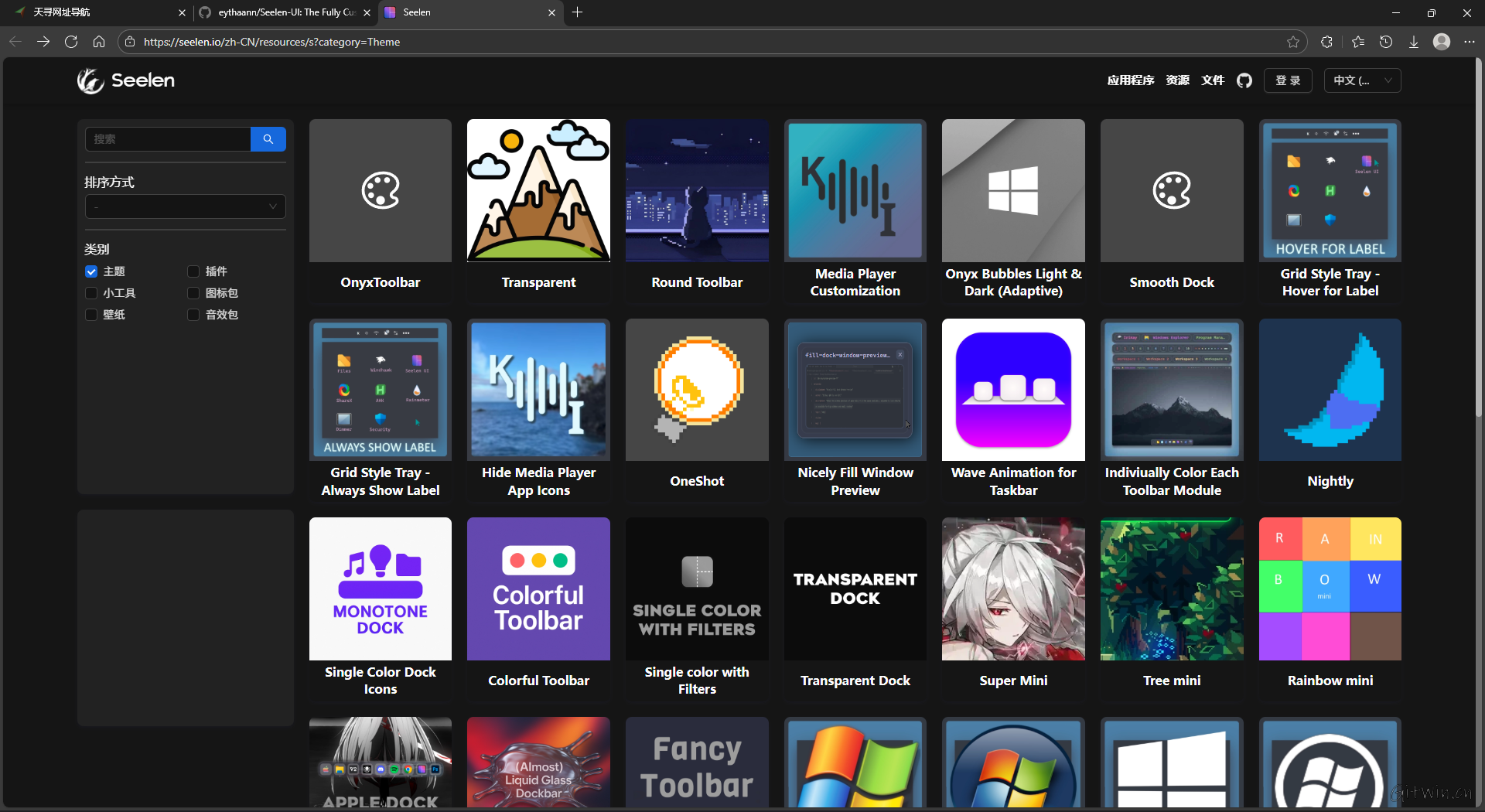Select 资源 in the top navigation
1485x812 pixels.
(1177, 80)
